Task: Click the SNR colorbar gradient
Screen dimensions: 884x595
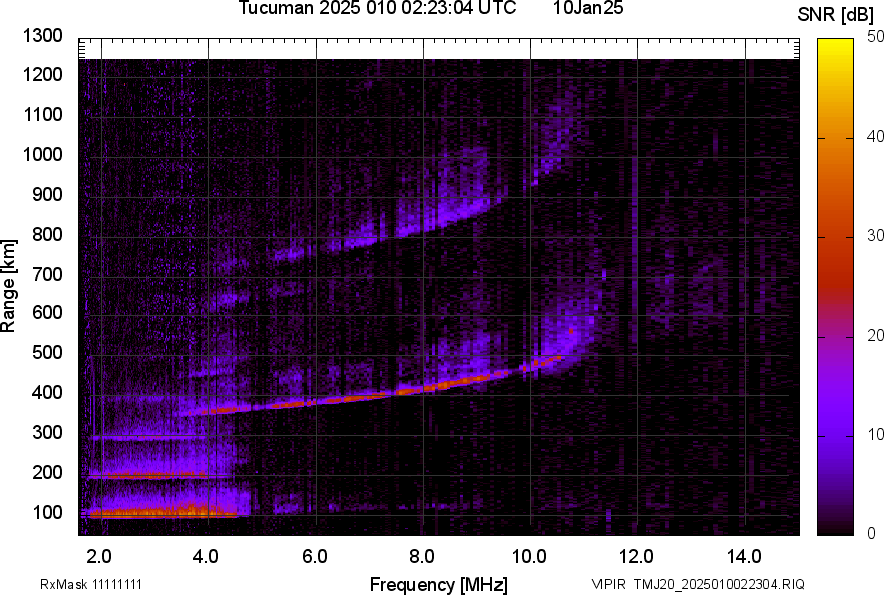Action: [836, 287]
